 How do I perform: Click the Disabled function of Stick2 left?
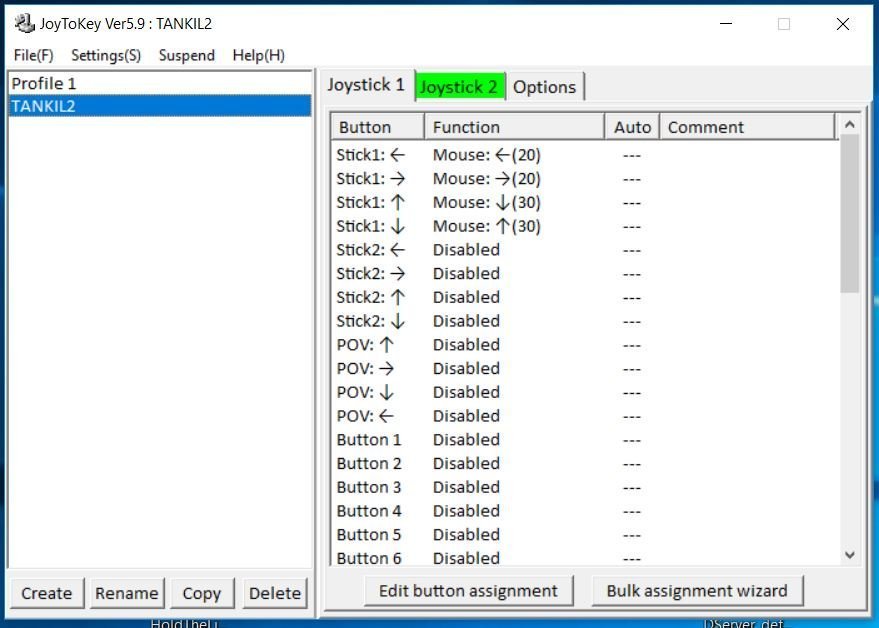tap(466, 250)
